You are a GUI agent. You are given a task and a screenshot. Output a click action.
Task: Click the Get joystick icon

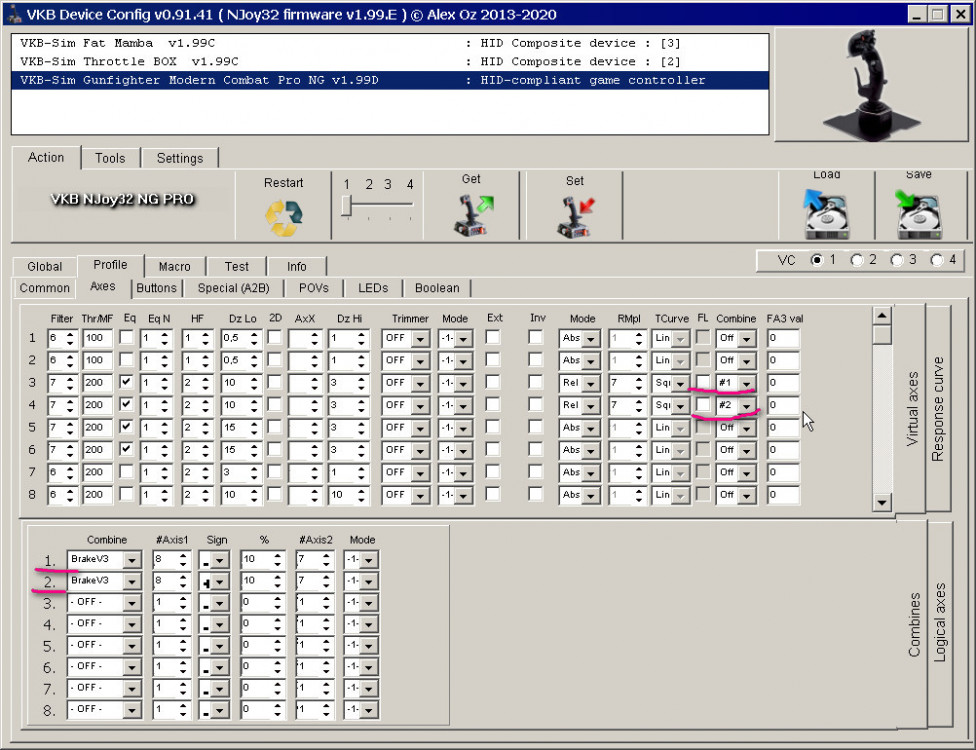point(471,215)
